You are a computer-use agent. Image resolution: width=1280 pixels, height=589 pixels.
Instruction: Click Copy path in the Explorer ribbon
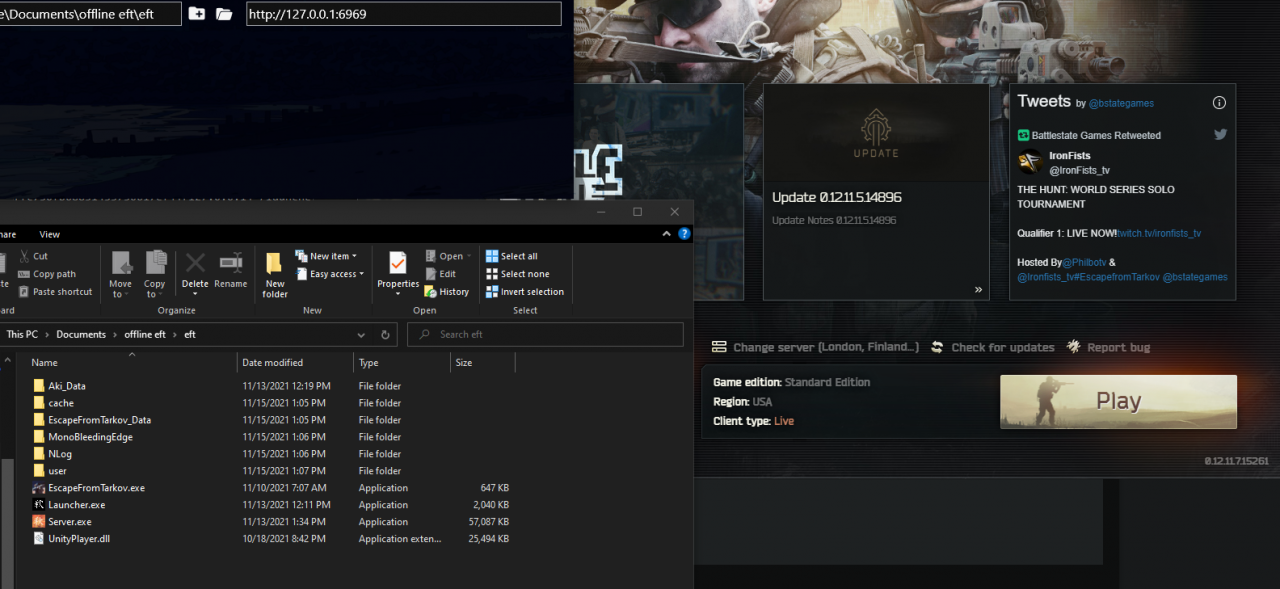pyautogui.click(x=54, y=274)
